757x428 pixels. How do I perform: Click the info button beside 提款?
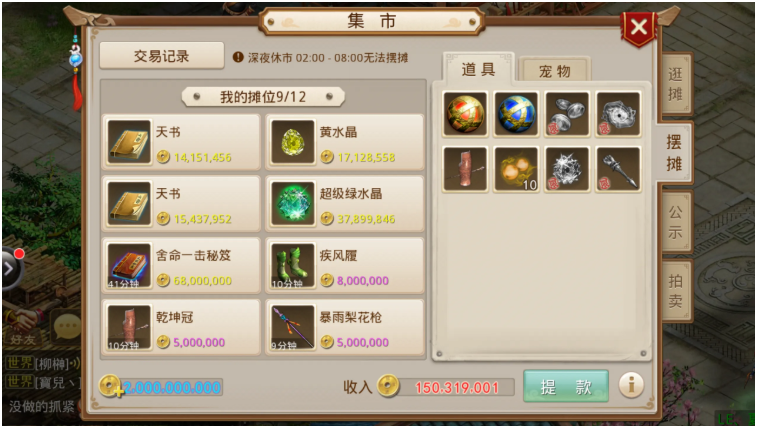point(631,386)
